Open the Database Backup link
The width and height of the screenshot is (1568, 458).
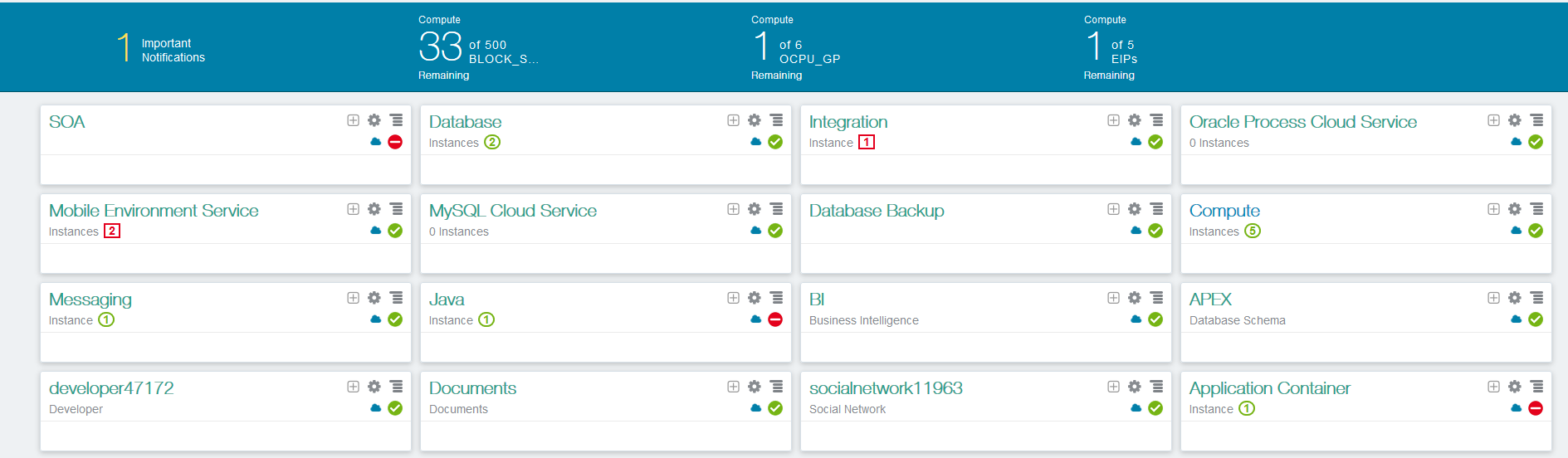coord(877,211)
